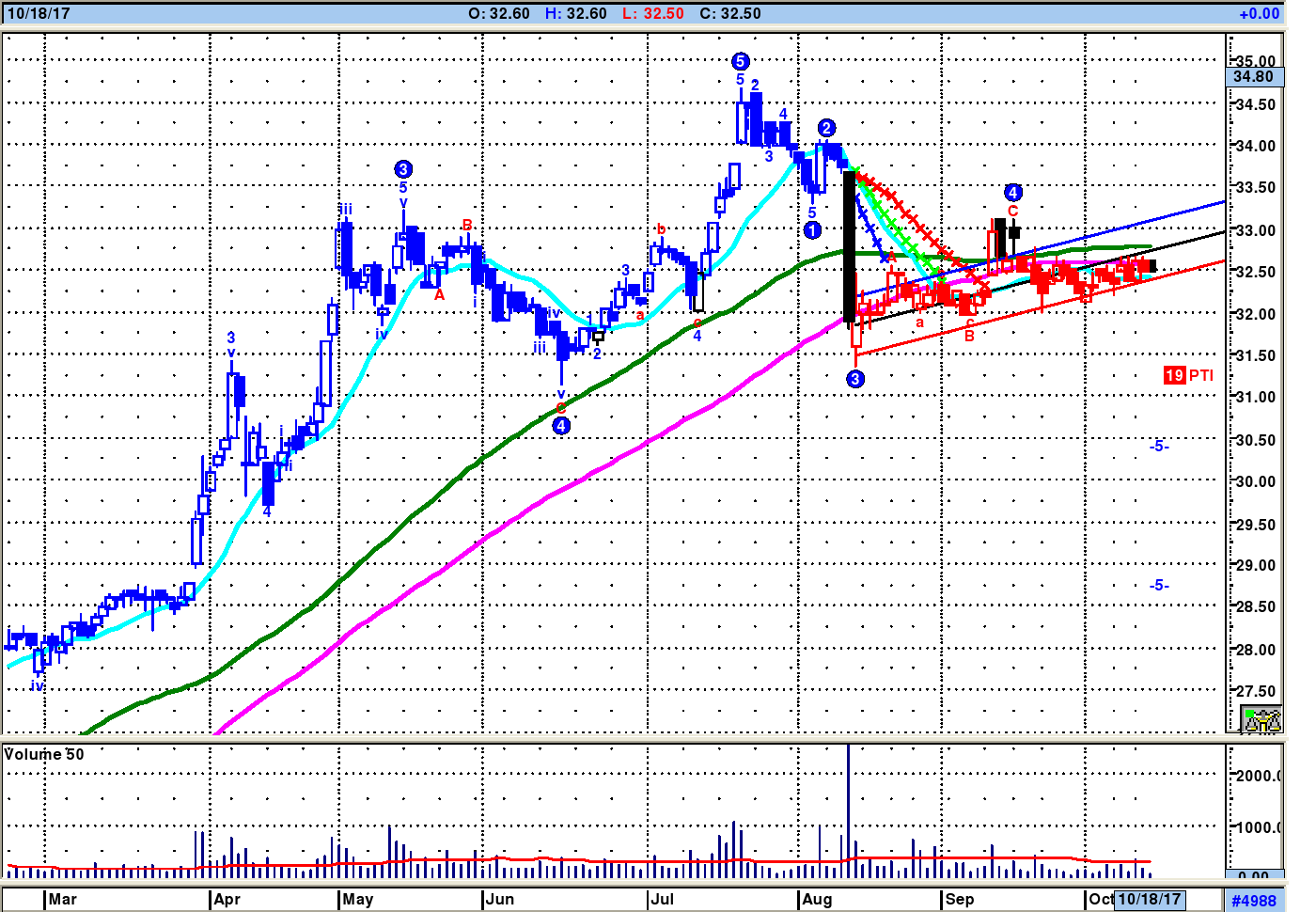Click the Mar month marker on time axis

pos(62,899)
